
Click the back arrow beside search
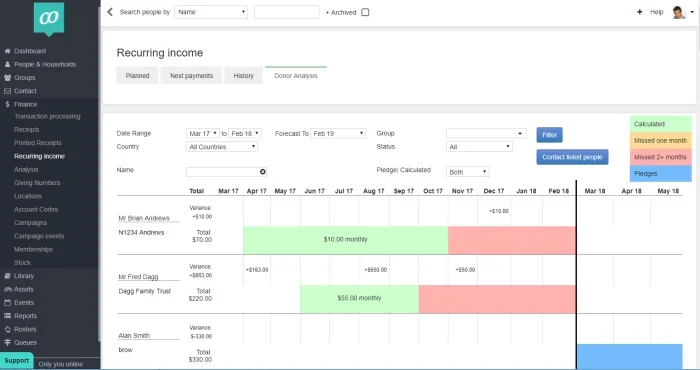[110, 12]
